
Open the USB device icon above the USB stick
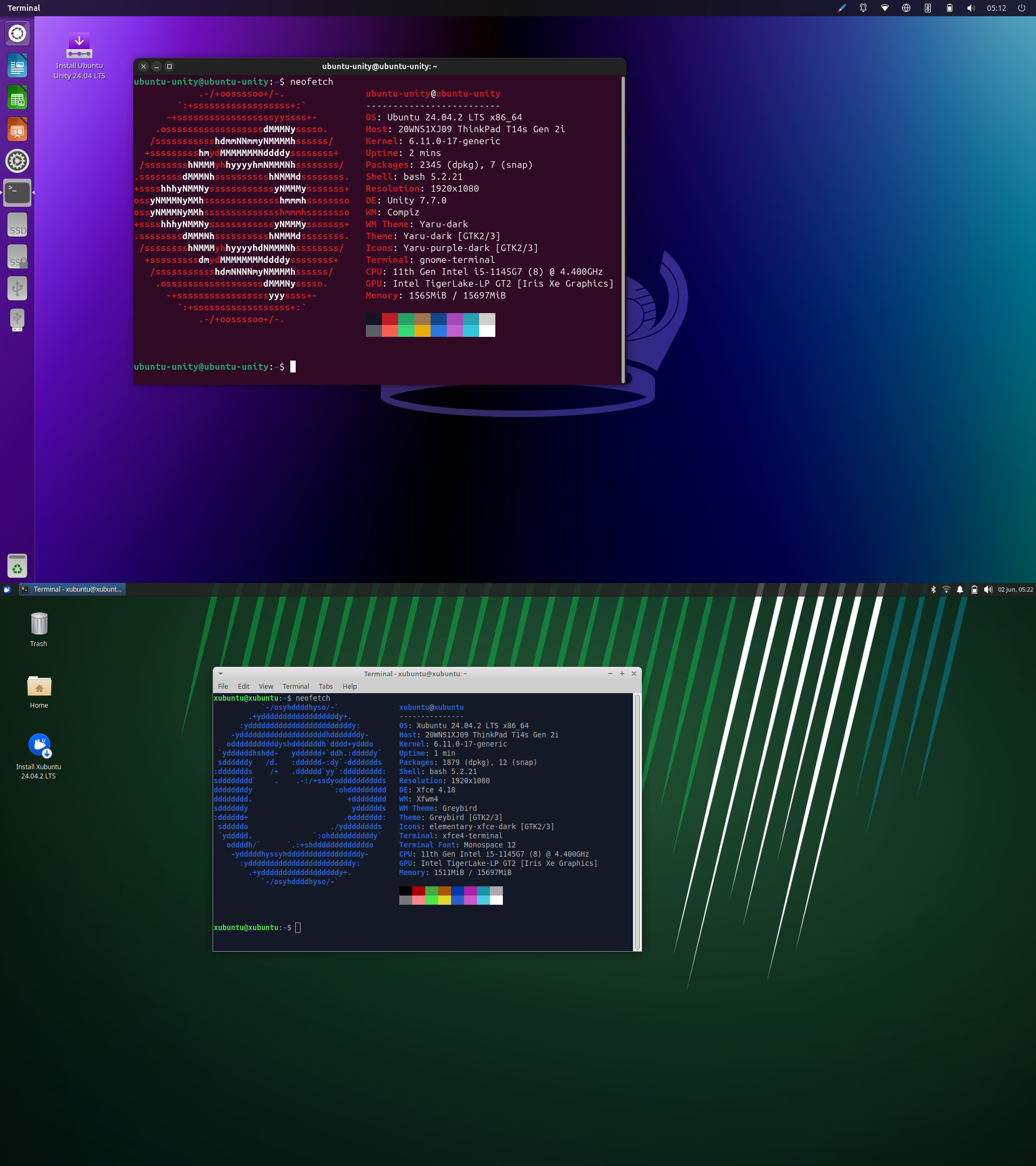[17, 289]
